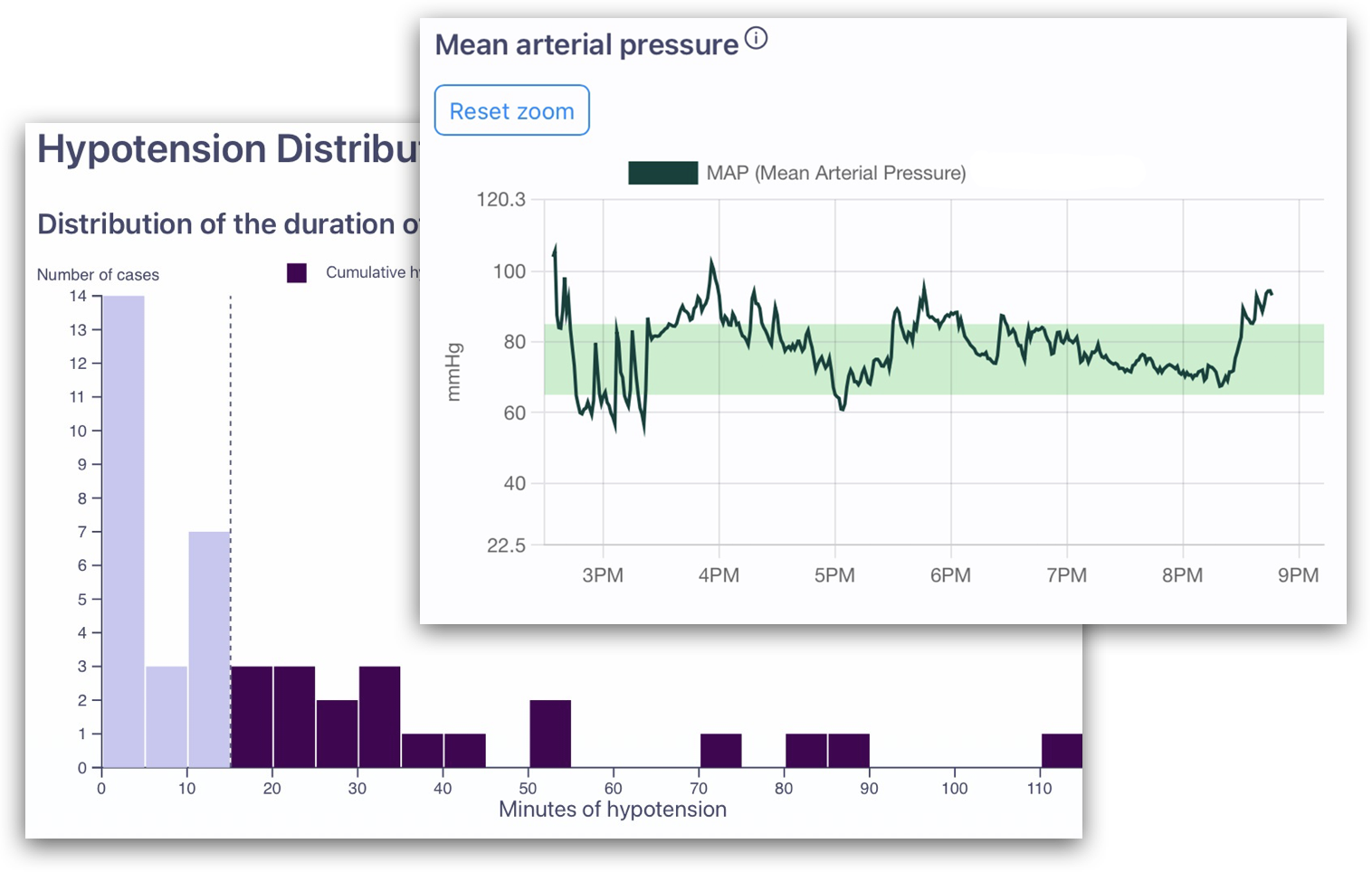Click the short light bar with 3 cases
Viewport: 1372px width, 872px height.
[167, 717]
